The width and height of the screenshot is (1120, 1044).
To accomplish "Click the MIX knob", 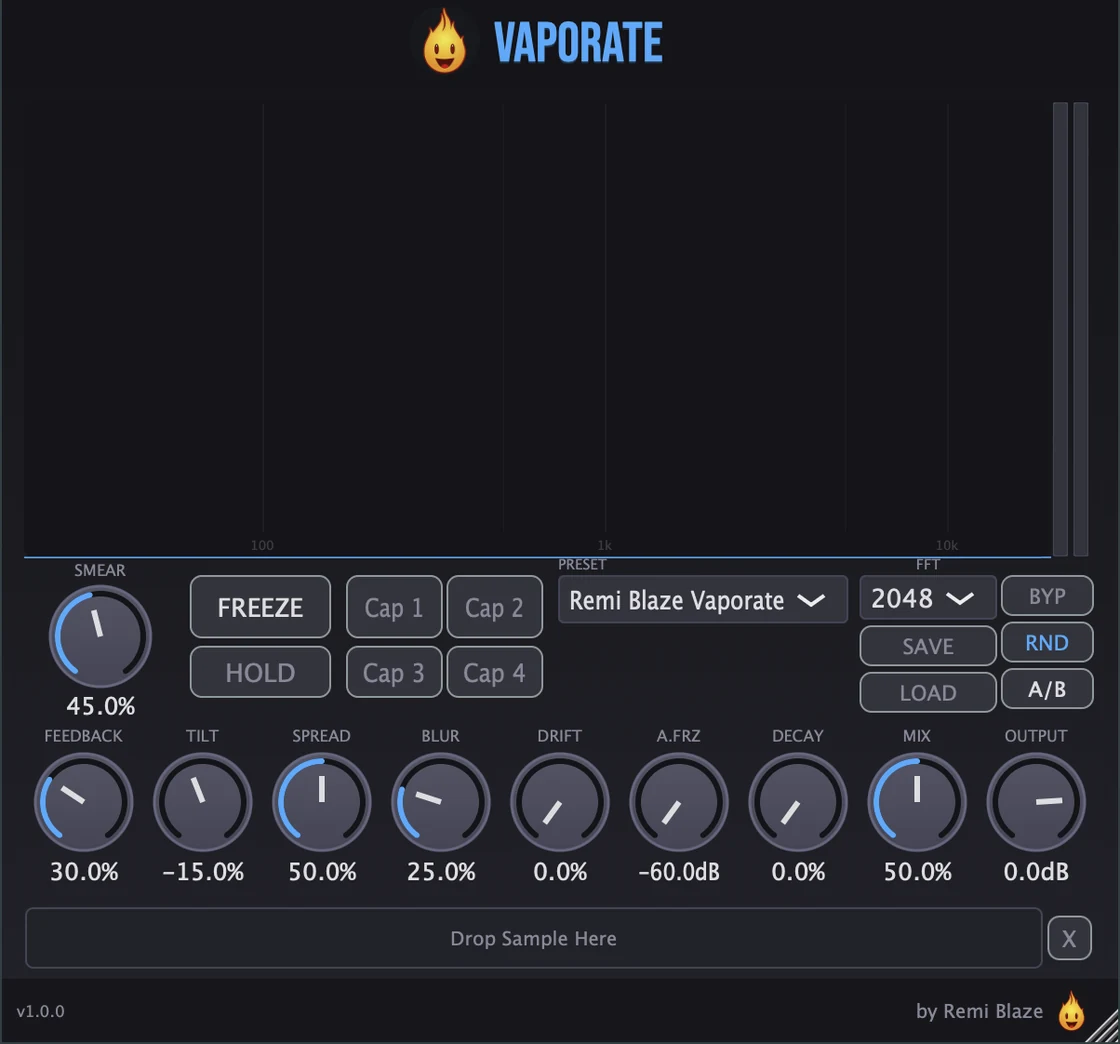I will [917, 802].
